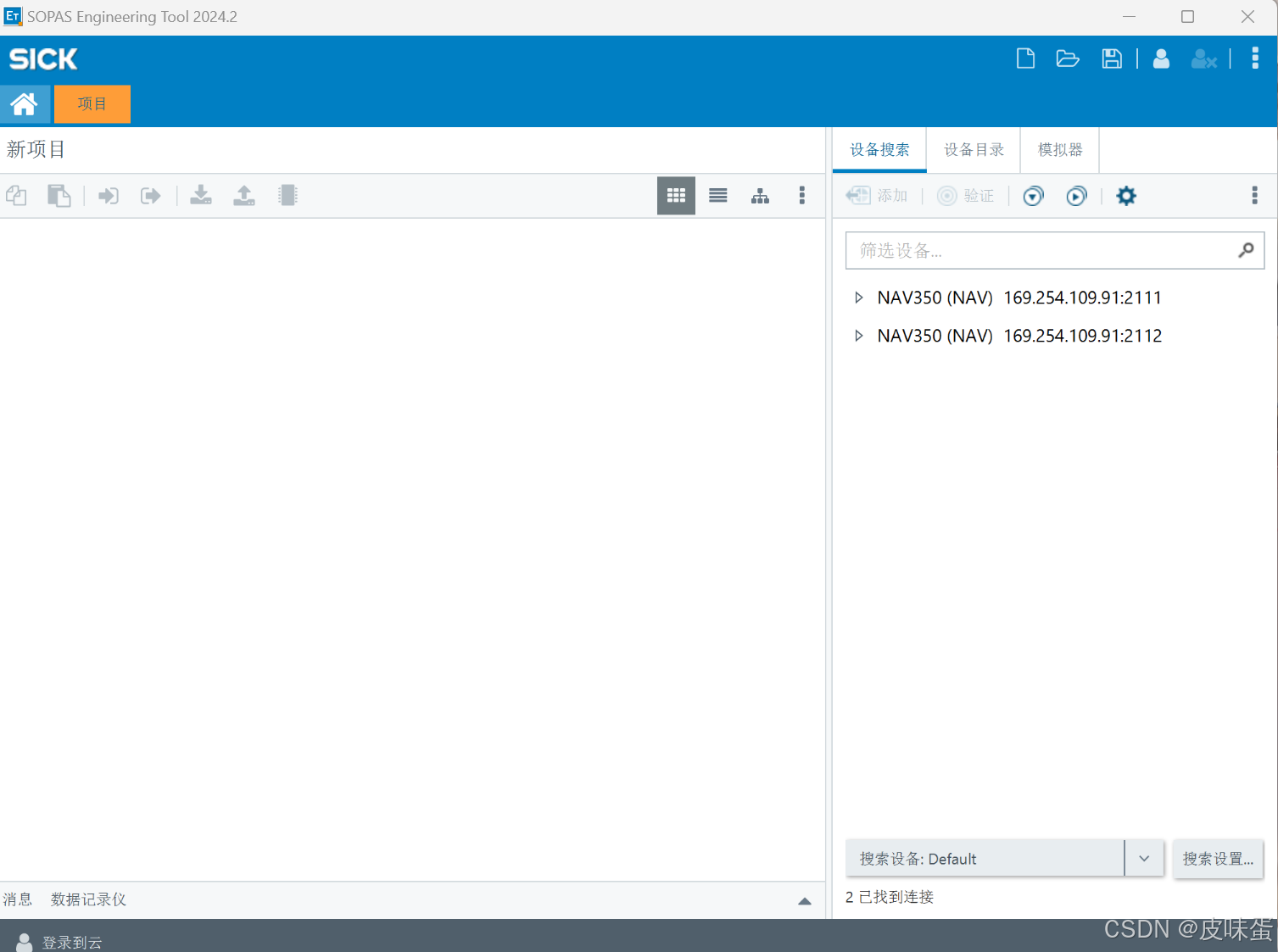This screenshot has height=952, width=1278.
Task: Click 登录到云 cloud login
Action: [72, 942]
